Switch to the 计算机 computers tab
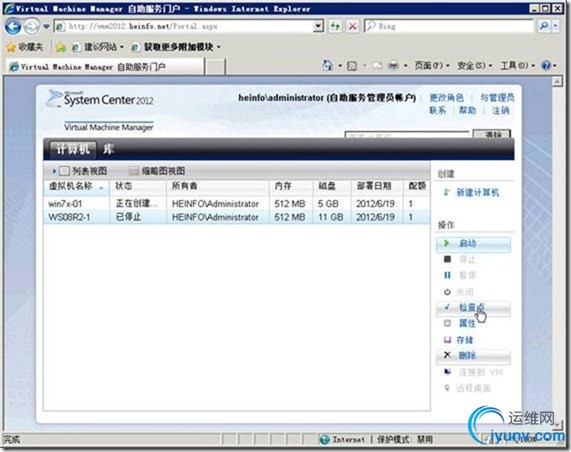Viewport: 571px width, 452px height. point(72,149)
